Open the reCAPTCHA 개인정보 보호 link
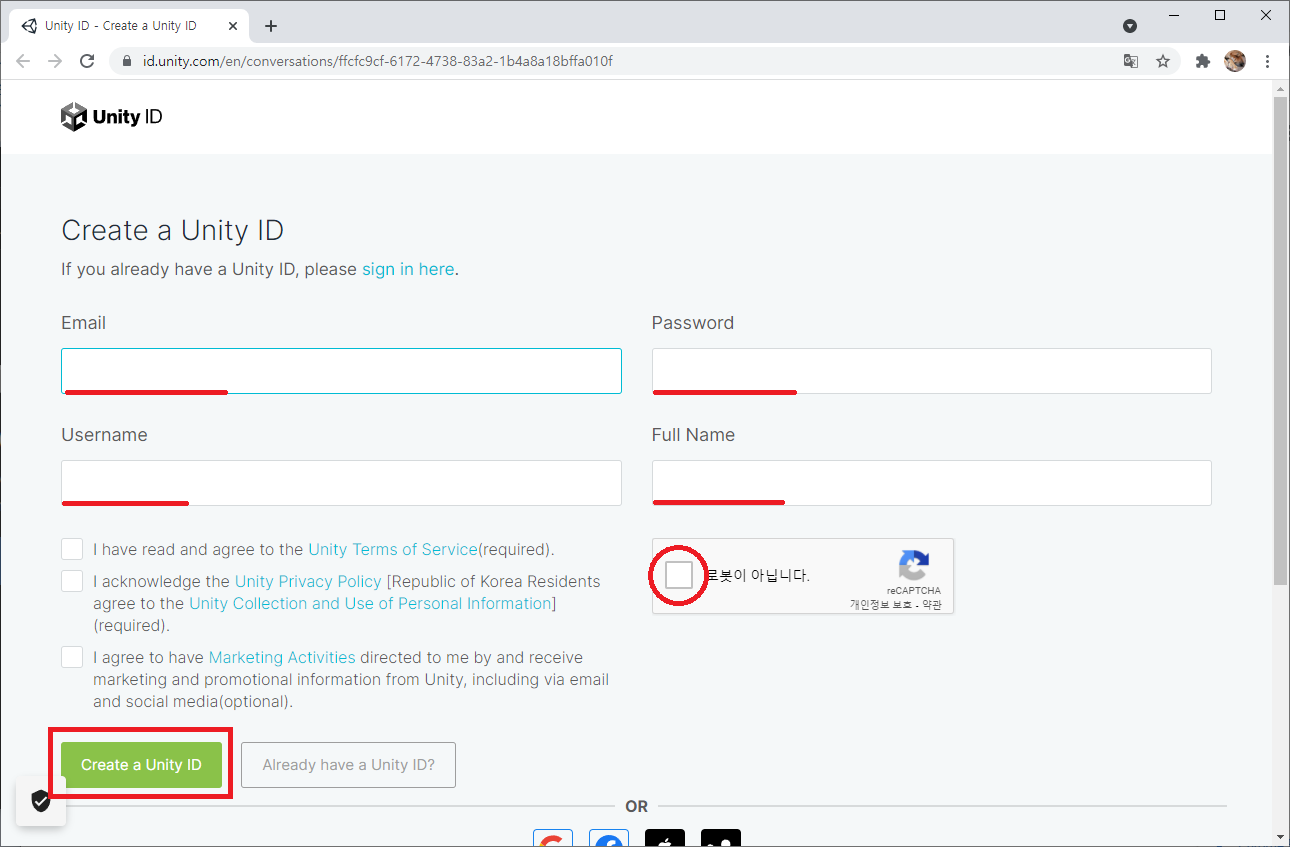The image size is (1290, 847). pos(881,604)
